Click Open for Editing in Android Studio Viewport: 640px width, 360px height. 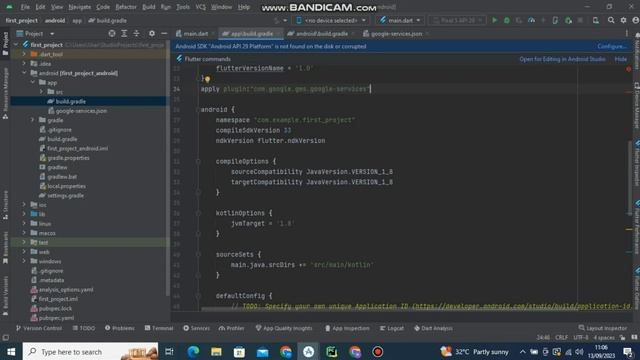tap(562, 59)
